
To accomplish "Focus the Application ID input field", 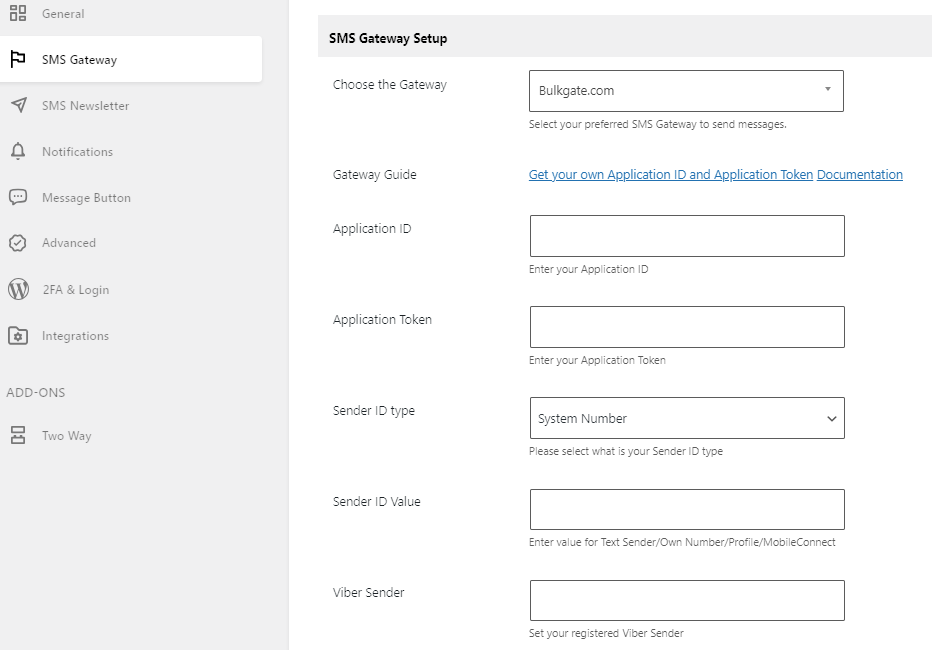I will pos(687,236).
